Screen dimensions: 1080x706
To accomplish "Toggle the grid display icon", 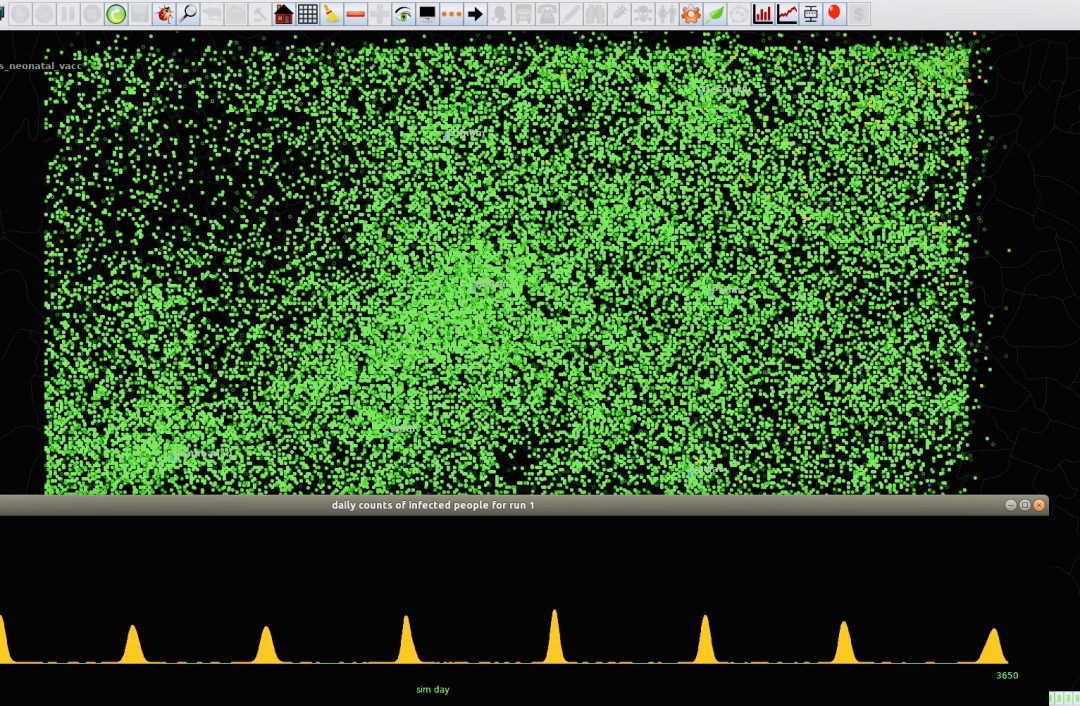I will (x=308, y=14).
